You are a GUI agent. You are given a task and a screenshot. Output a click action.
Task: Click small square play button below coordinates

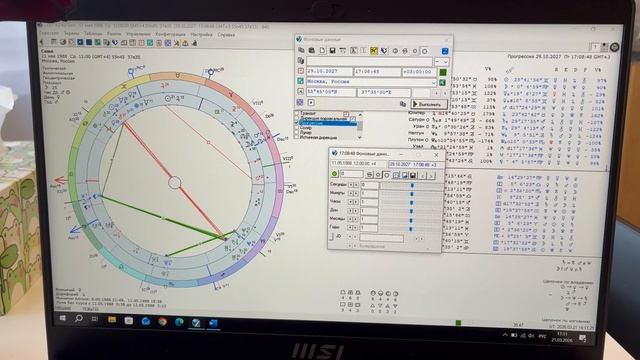point(311,102)
